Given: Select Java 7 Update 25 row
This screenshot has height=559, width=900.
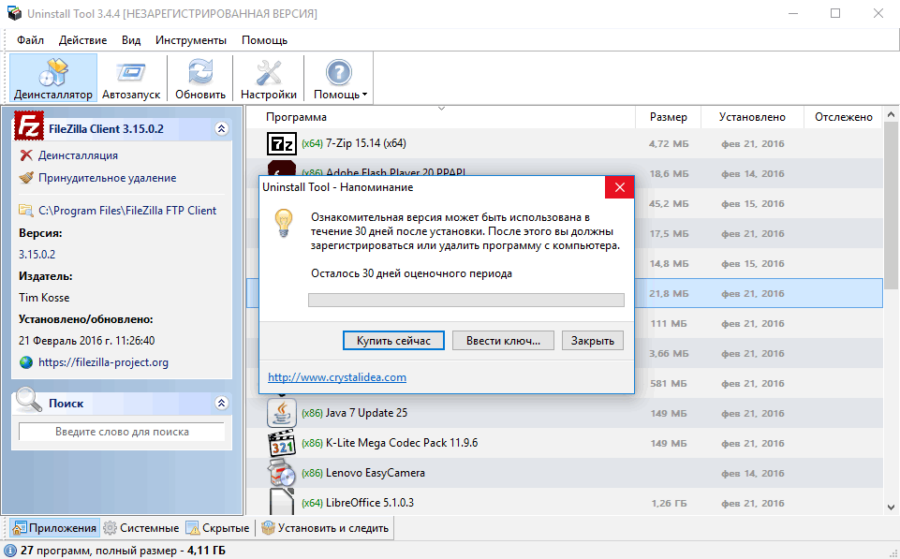Looking at the screenshot, I should [565, 413].
